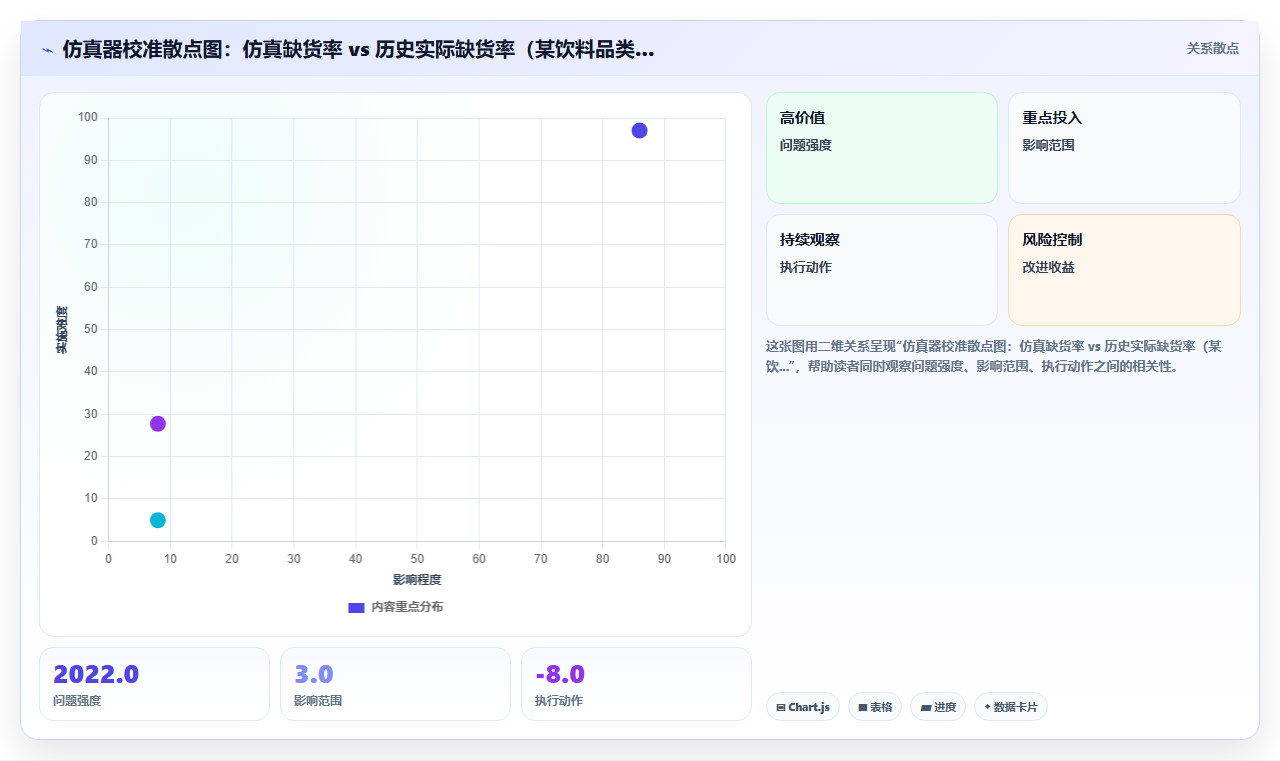Click the 进度 tag
The height and width of the screenshot is (761, 1280).
point(938,707)
